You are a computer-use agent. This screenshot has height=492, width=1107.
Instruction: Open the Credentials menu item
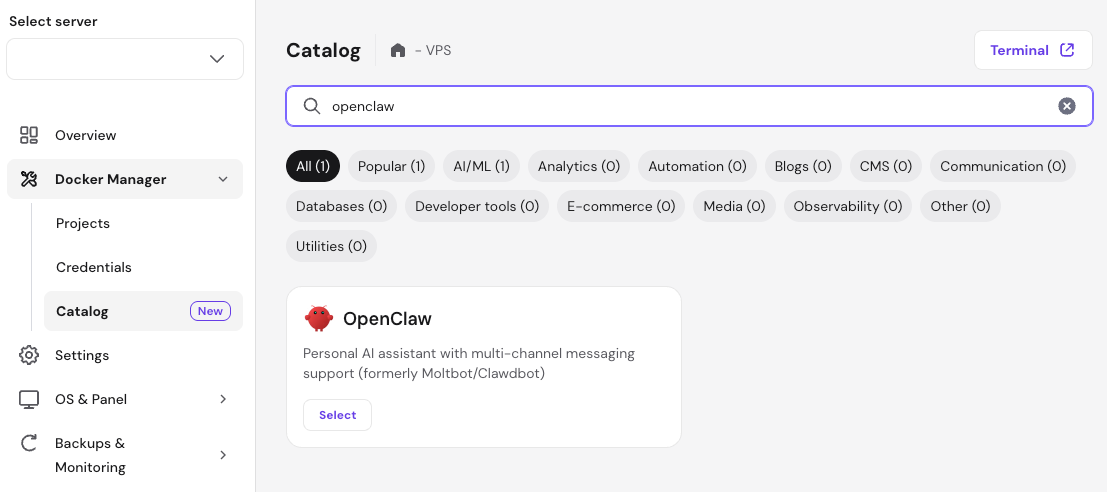[x=94, y=267]
